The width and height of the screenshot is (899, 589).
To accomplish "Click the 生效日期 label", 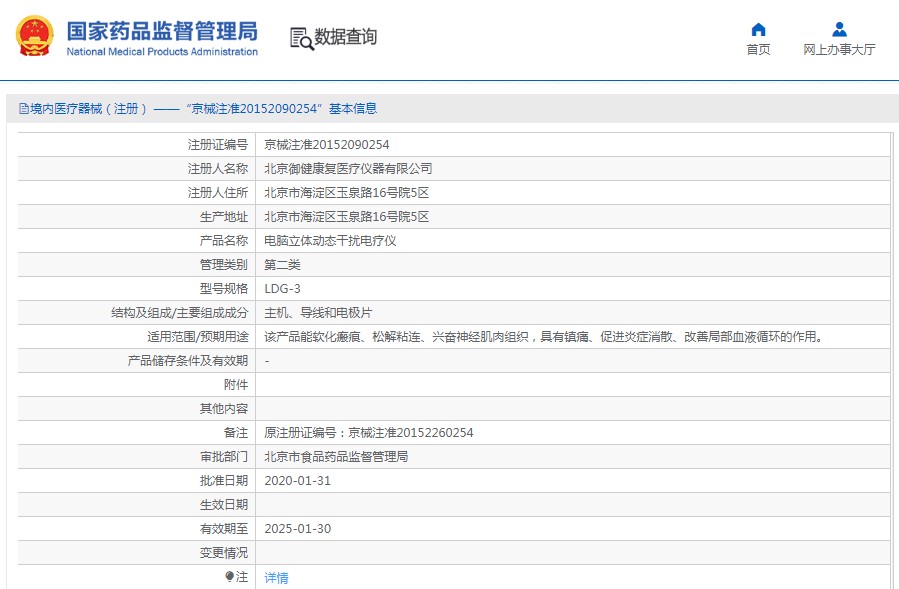I will [x=224, y=505].
